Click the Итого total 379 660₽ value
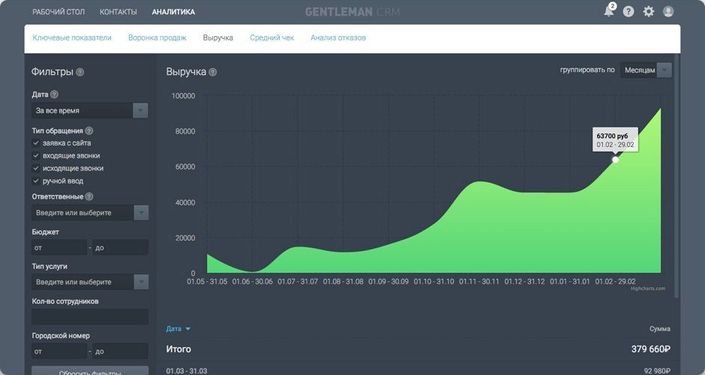This screenshot has height=375, width=705. 651,349
